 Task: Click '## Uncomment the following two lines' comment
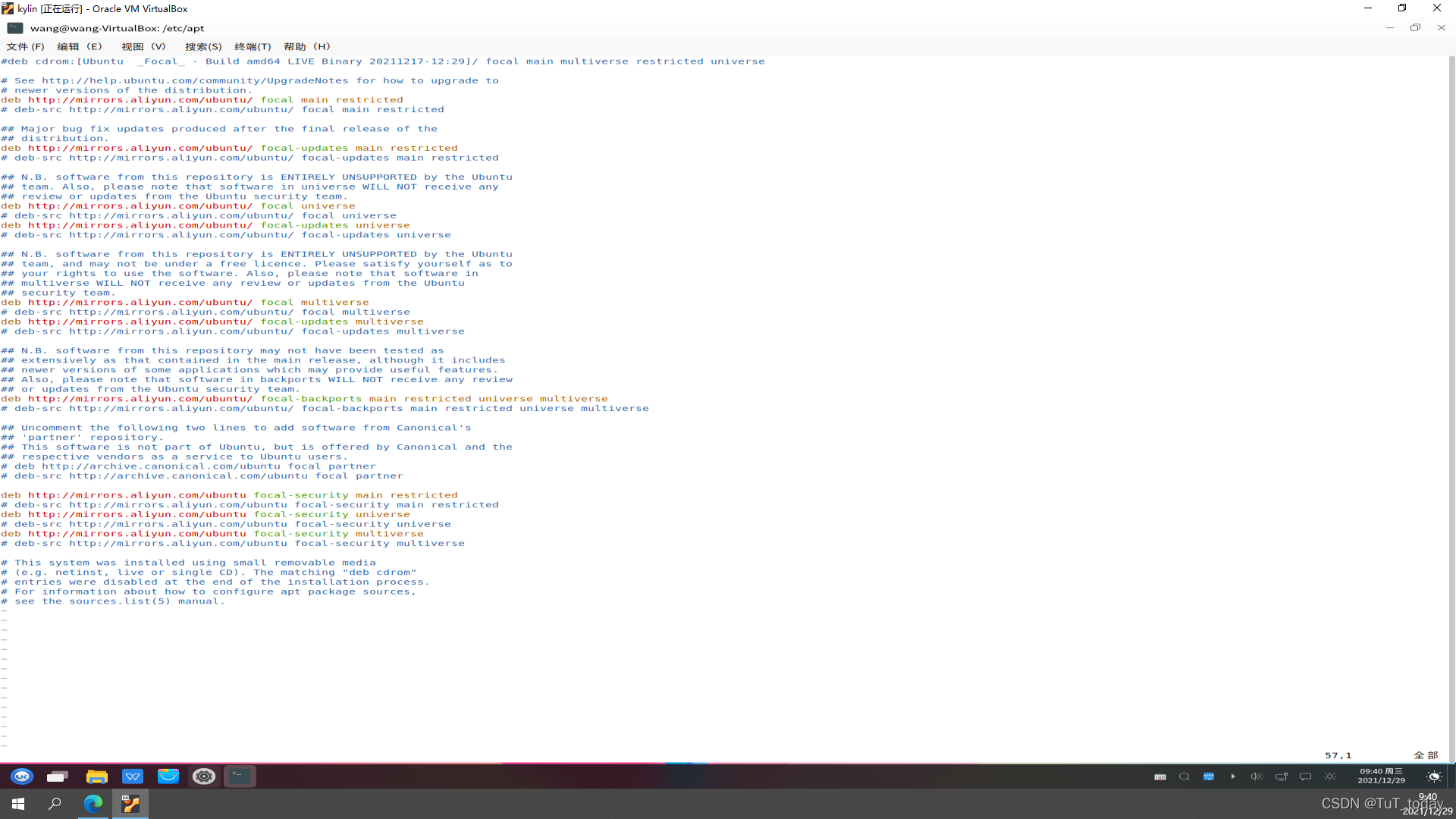click(236, 428)
